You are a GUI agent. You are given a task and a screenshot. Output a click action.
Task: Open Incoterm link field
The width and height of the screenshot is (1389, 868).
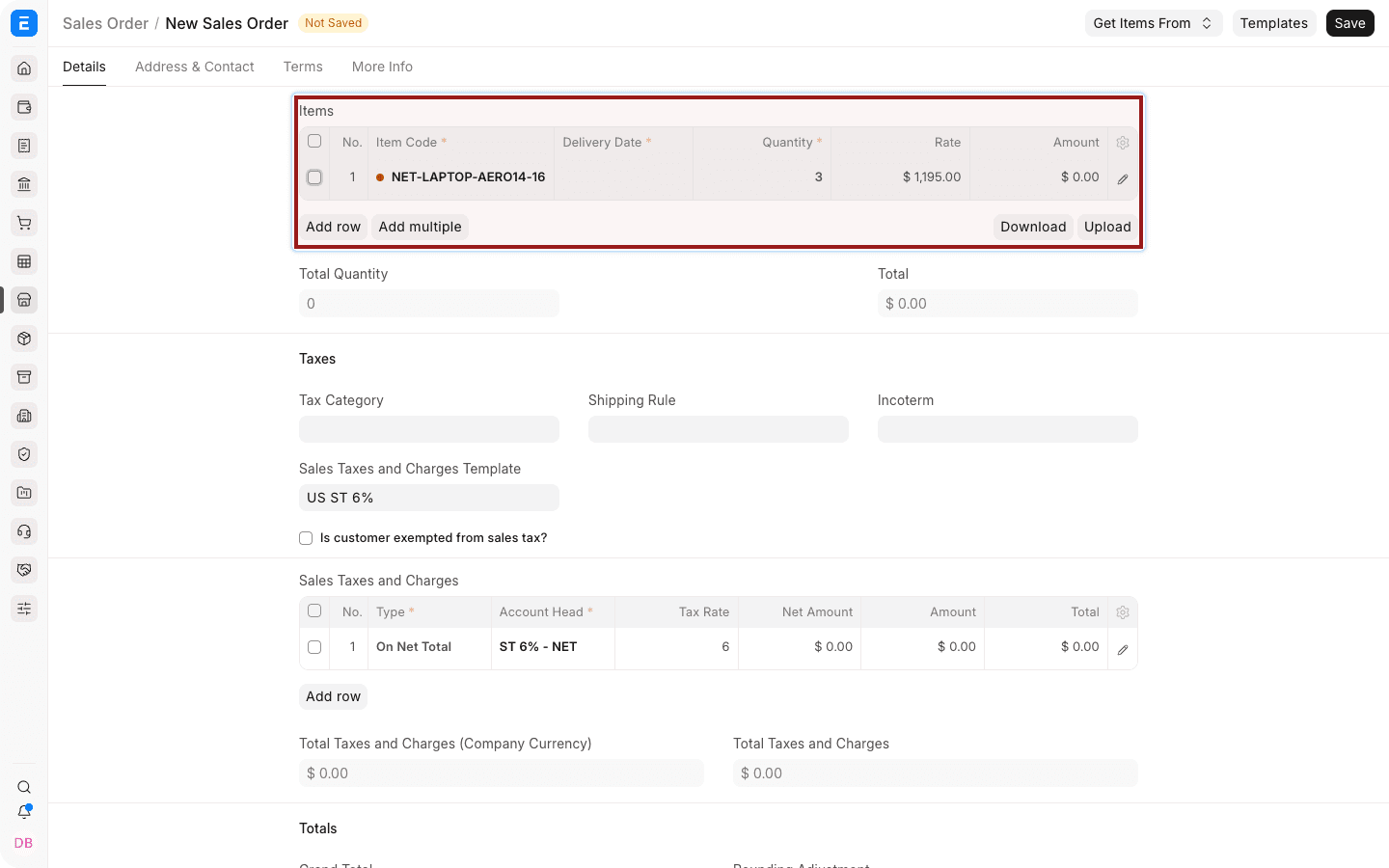point(1008,429)
